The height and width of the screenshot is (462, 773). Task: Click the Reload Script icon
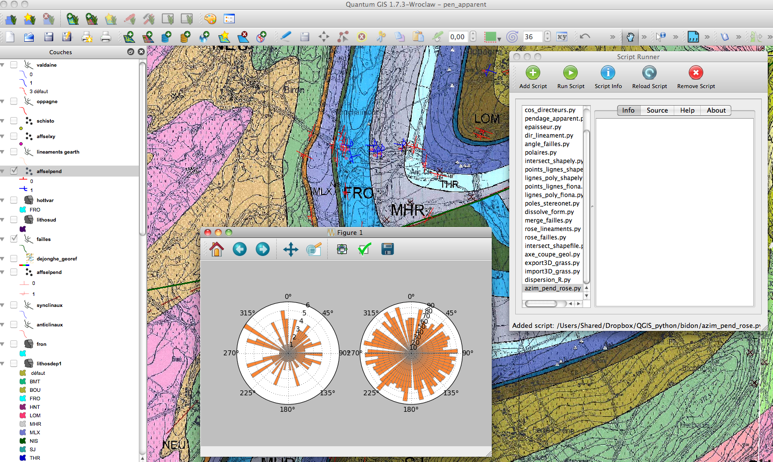[649, 74]
